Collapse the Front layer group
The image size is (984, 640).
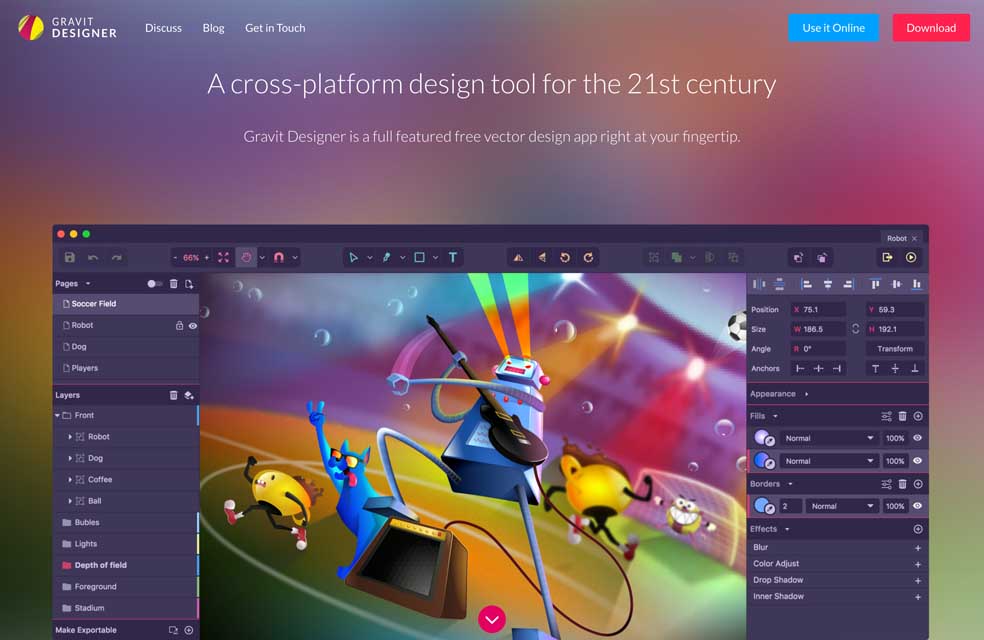pos(57,415)
